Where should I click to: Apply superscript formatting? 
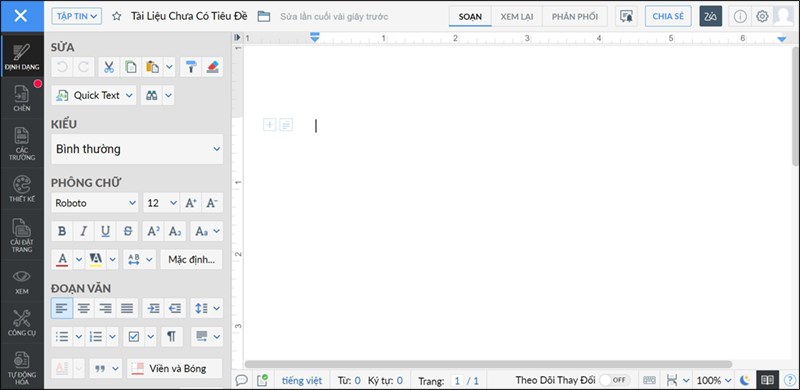click(x=154, y=231)
